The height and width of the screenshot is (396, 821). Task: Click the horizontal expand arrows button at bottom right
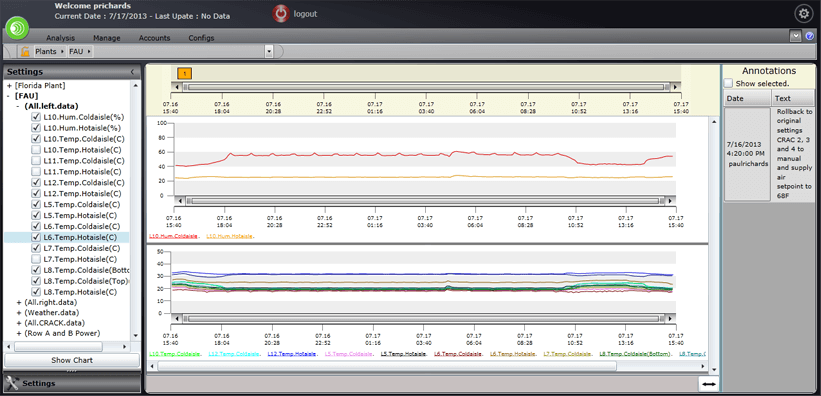(708, 384)
